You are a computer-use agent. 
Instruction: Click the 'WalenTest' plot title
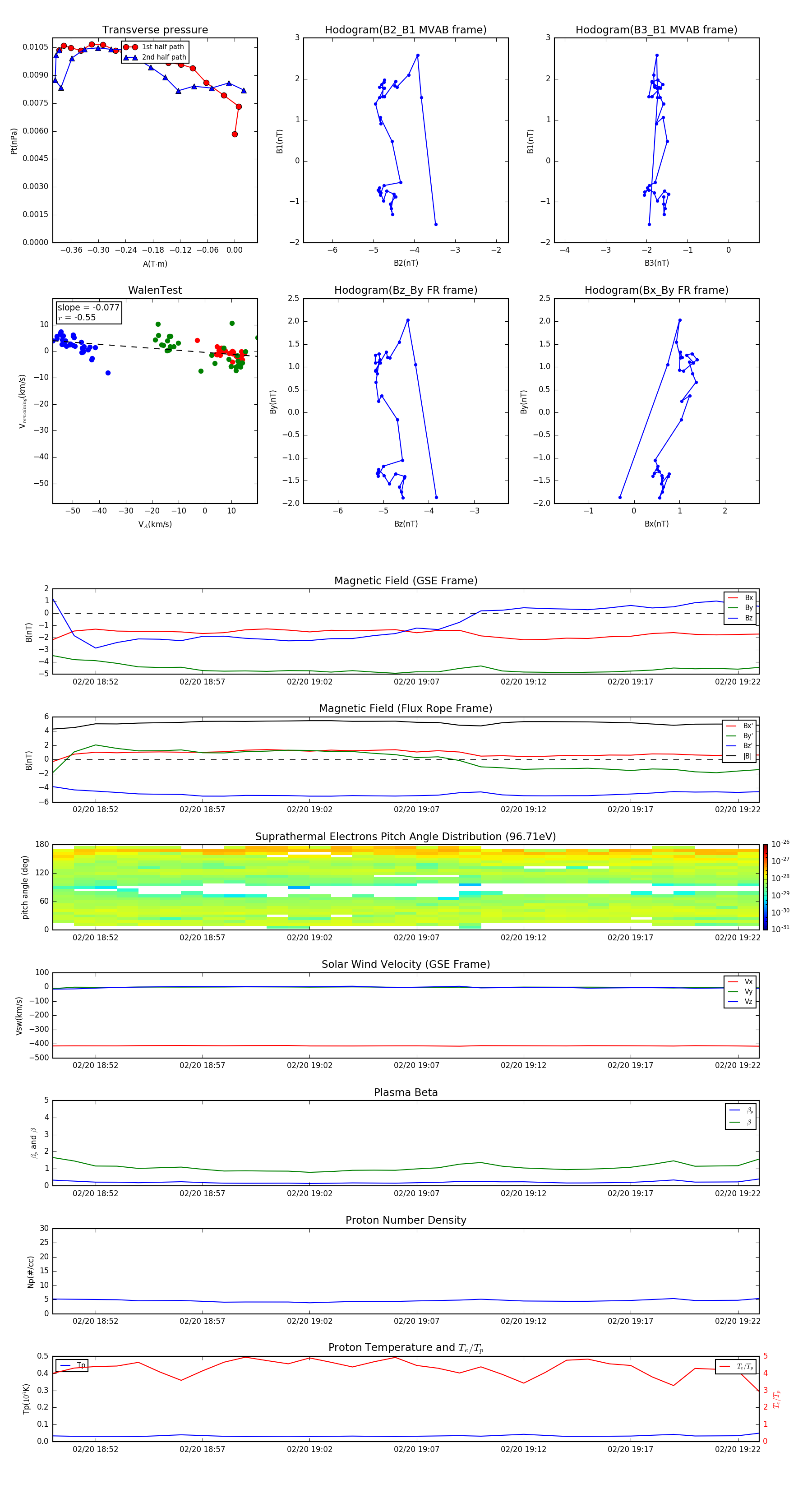coord(155,290)
